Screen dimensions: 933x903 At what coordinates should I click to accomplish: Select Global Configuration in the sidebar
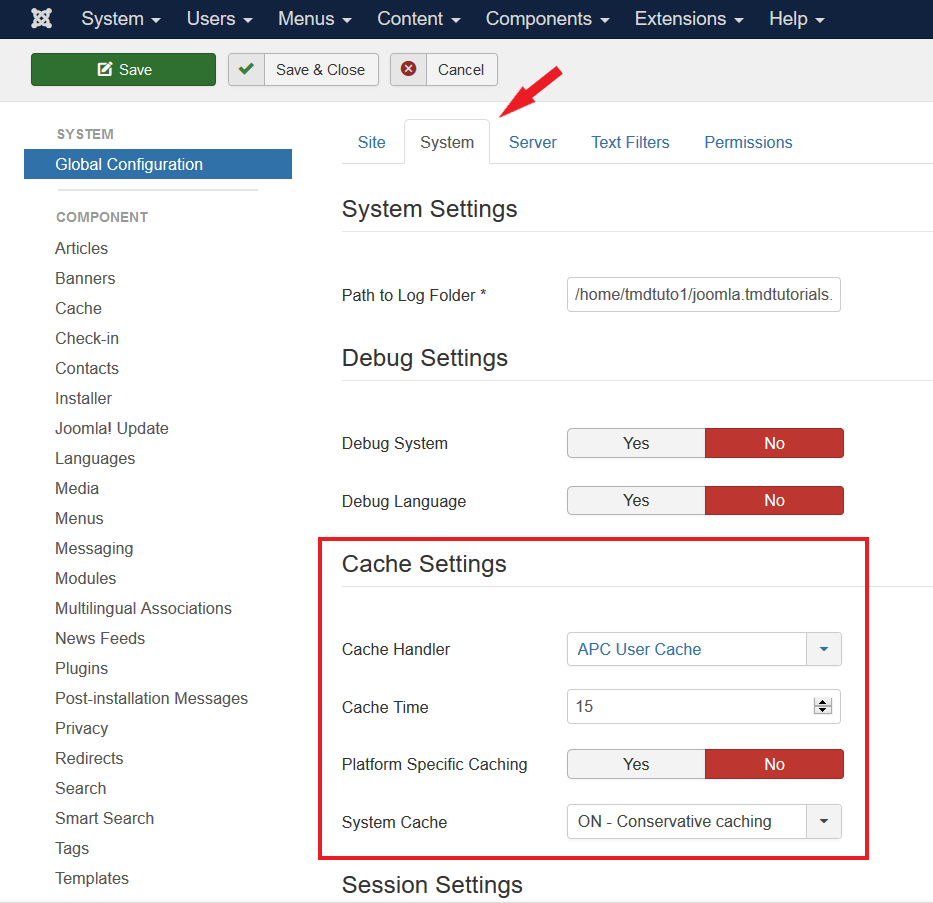[x=129, y=164]
